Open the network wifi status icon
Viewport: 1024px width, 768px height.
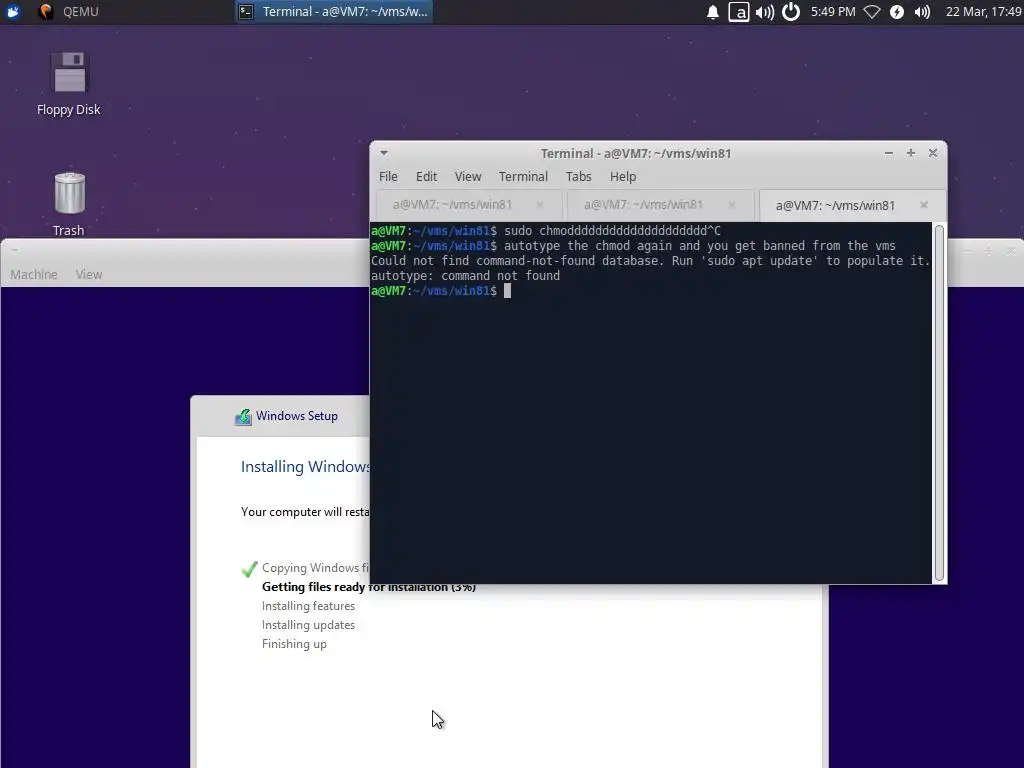point(872,12)
